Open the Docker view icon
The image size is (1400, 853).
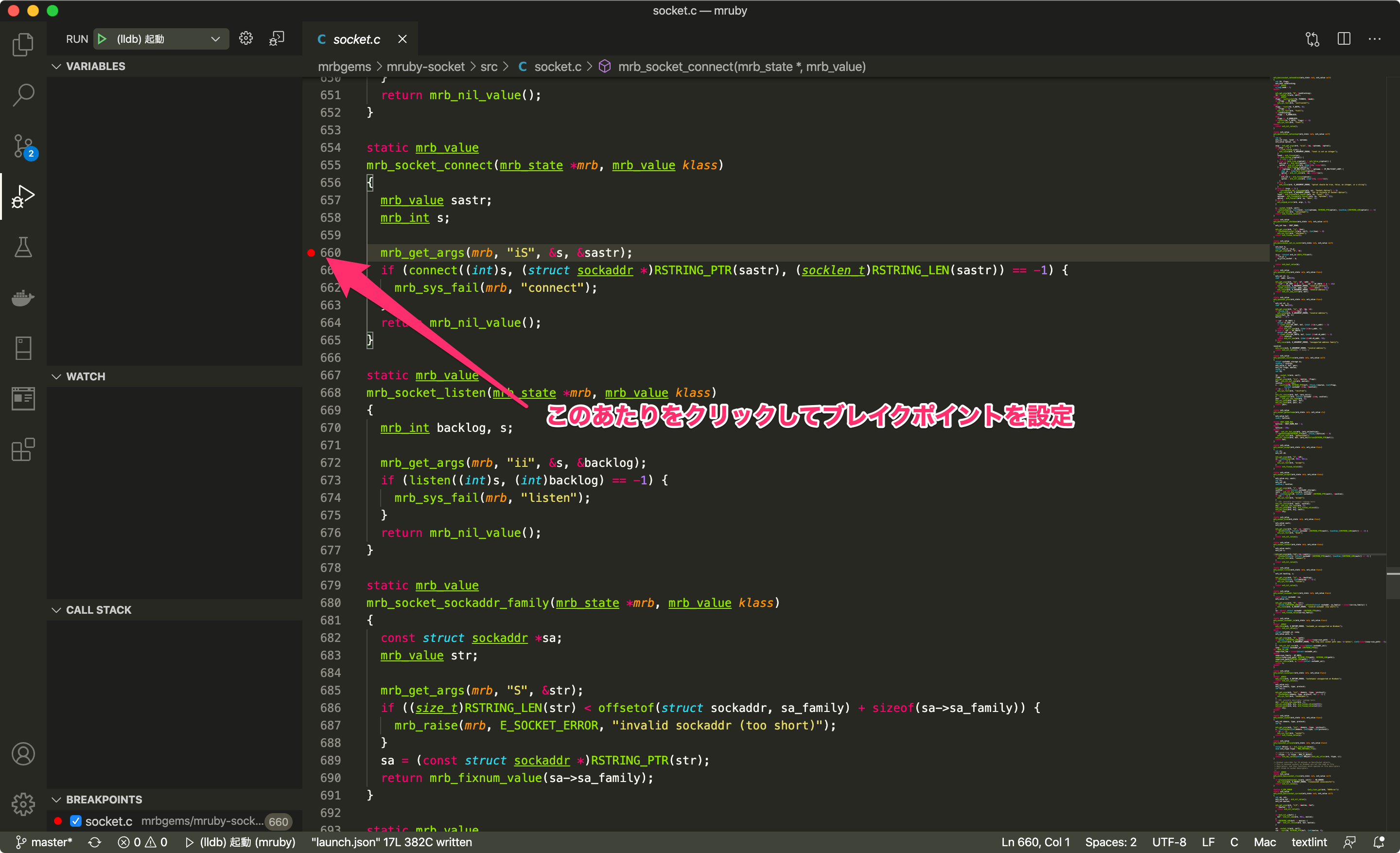pyautogui.click(x=23, y=297)
